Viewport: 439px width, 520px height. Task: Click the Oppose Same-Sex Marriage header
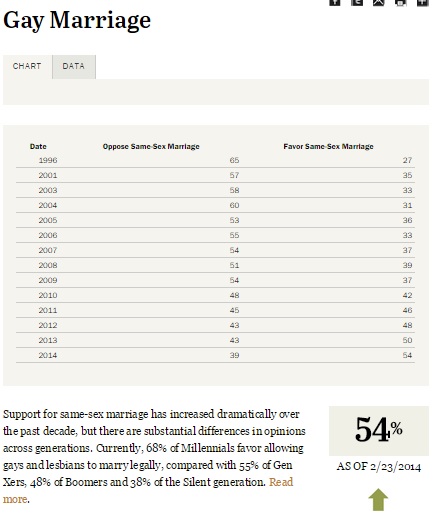tap(151, 146)
